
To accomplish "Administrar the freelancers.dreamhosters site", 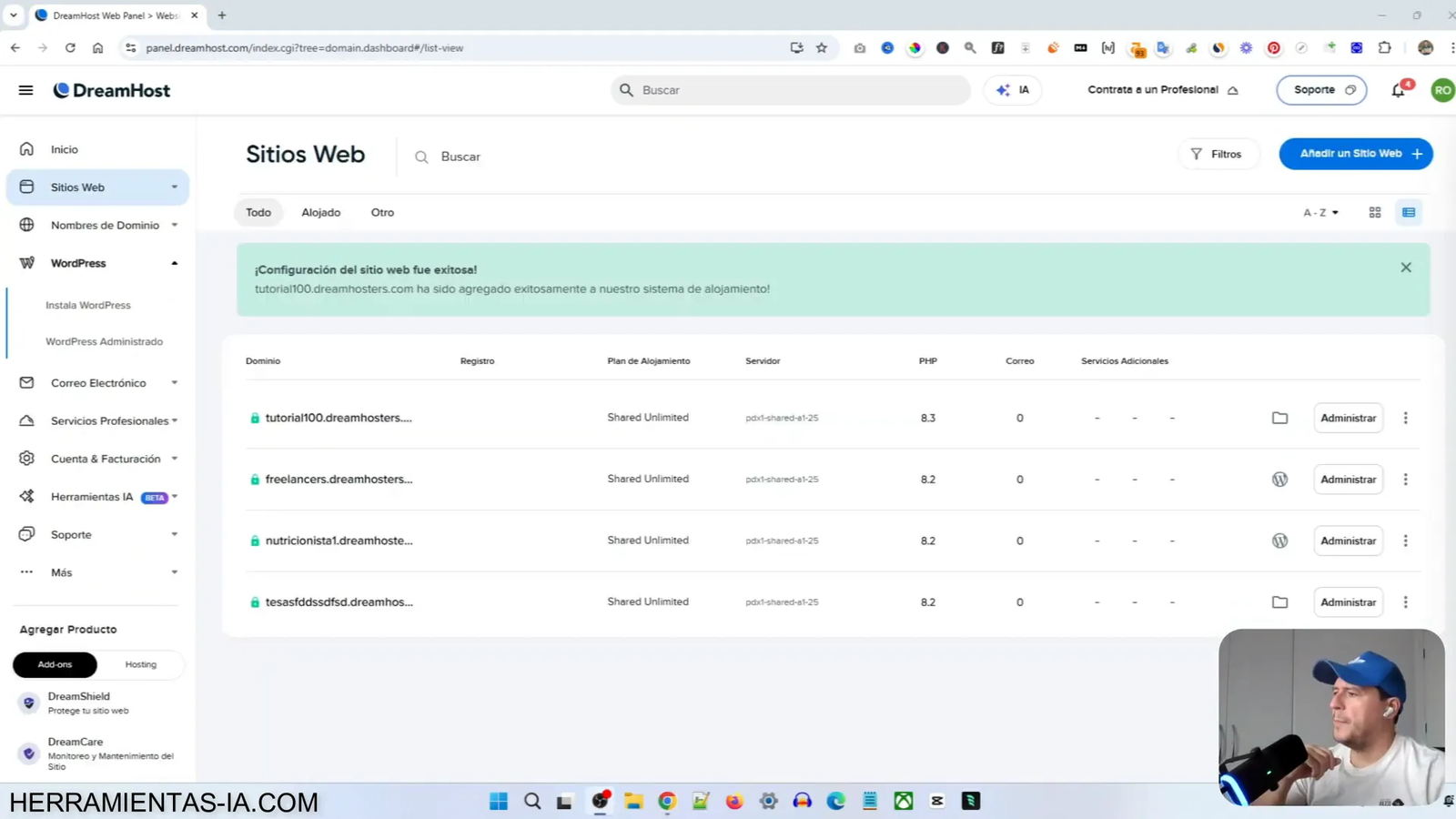I will coord(1348,479).
